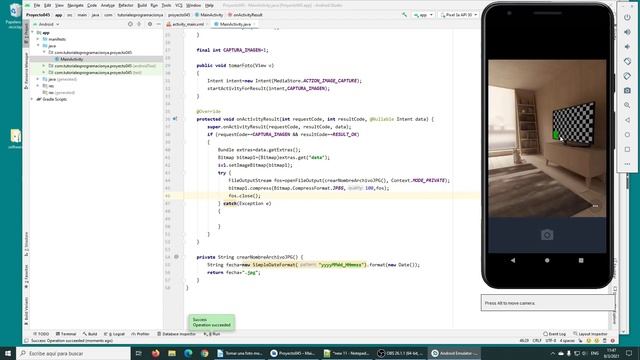The image size is (640, 360).
Task: Click the Project panel locate-file target icon
Action: click(130, 24)
